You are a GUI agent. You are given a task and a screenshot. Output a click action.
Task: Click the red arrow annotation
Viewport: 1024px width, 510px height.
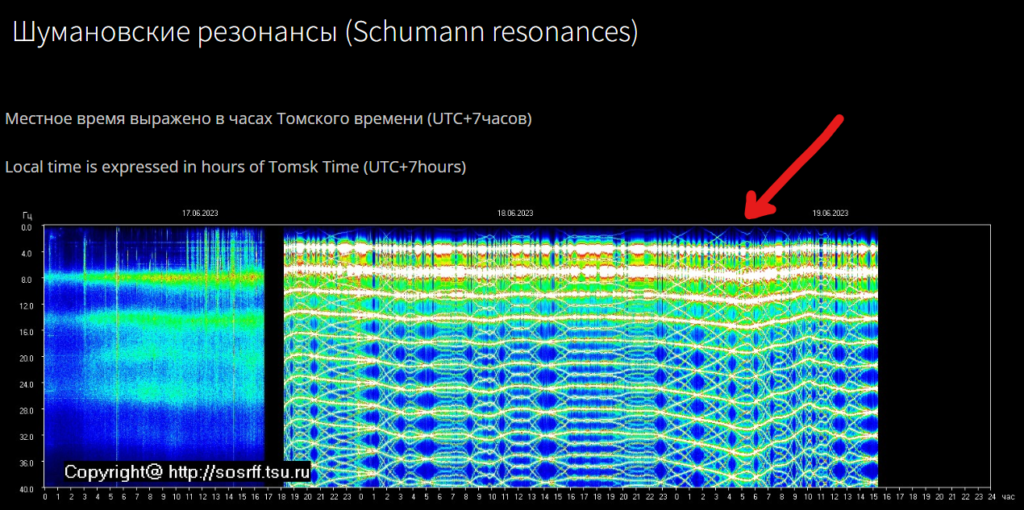pos(795,166)
